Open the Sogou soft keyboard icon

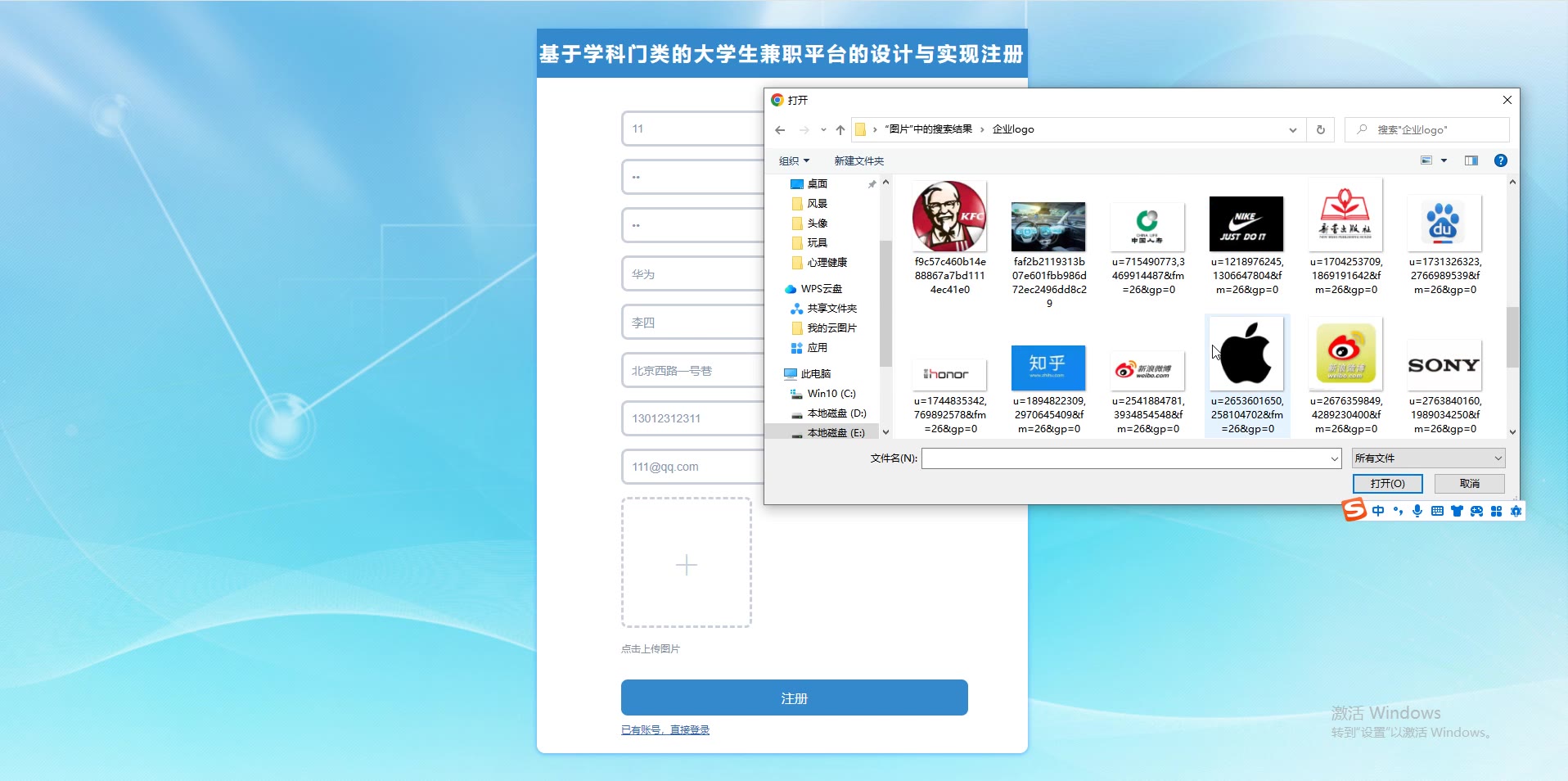[1437, 511]
